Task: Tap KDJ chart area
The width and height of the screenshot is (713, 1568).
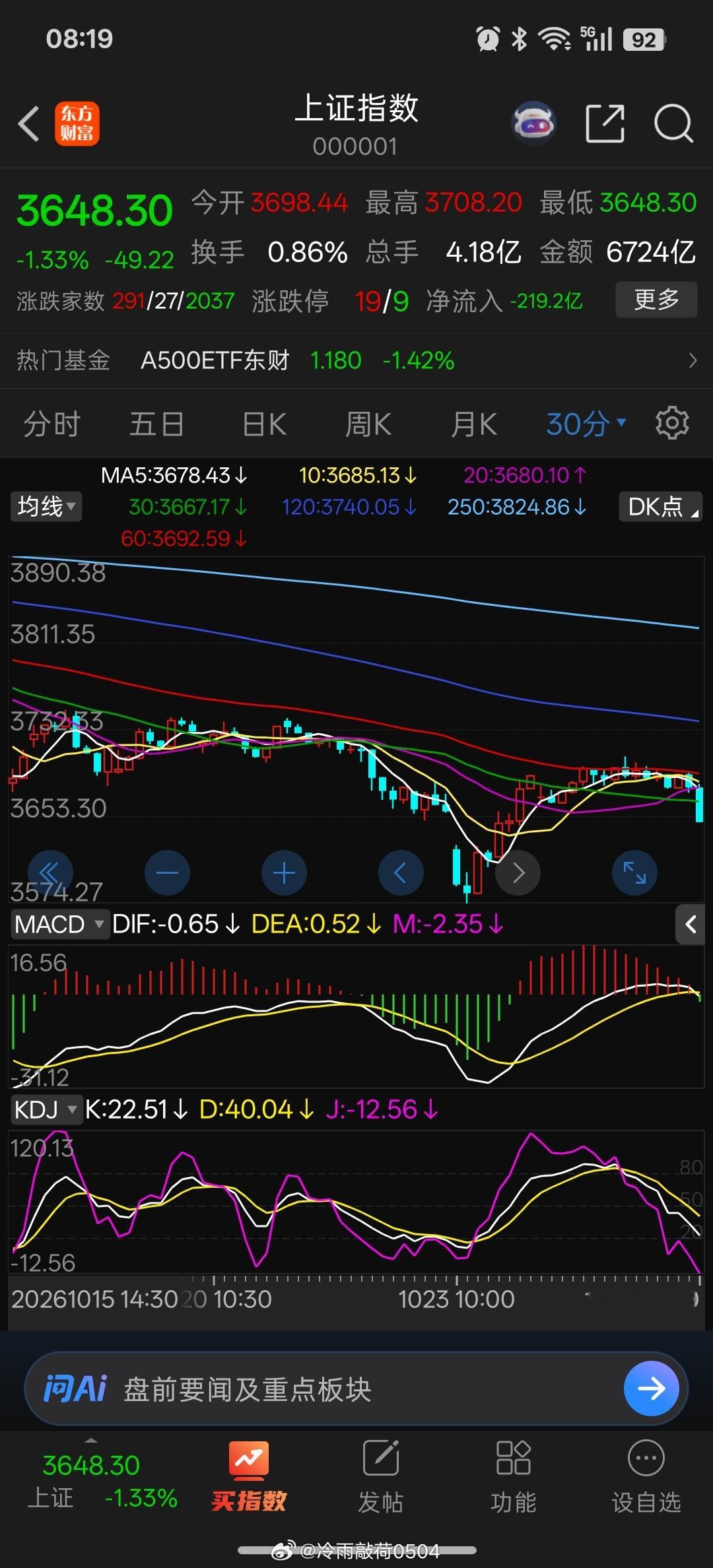Action: click(x=356, y=1202)
